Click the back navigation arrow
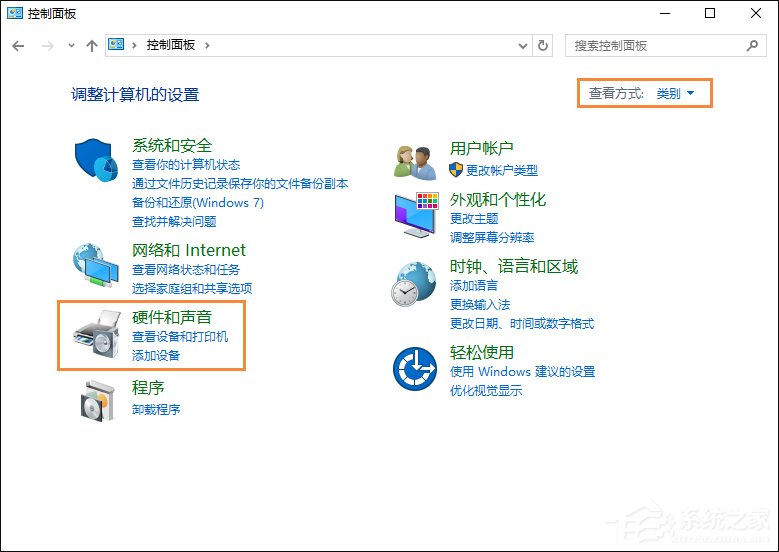The image size is (779, 552). pos(18,45)
